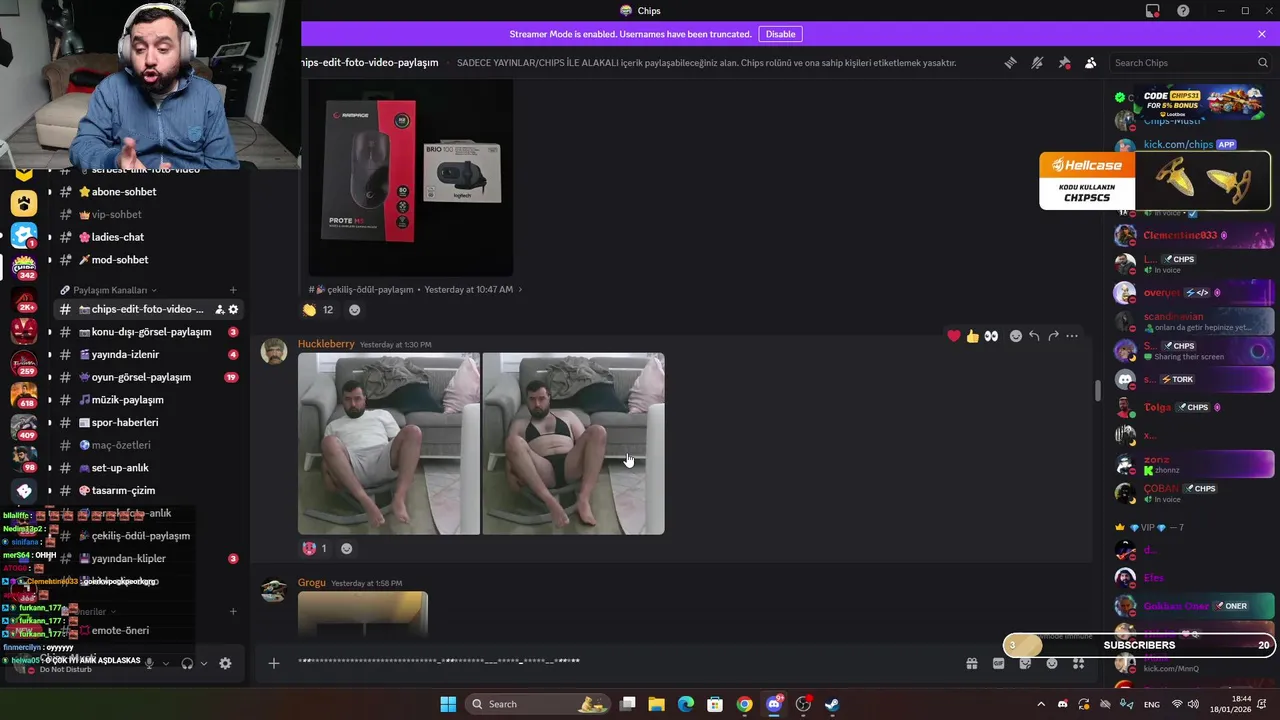Viewport: 1280px width, 720px height.
Task: Open müzik-paylaşım channel
Action: (147, 400)
